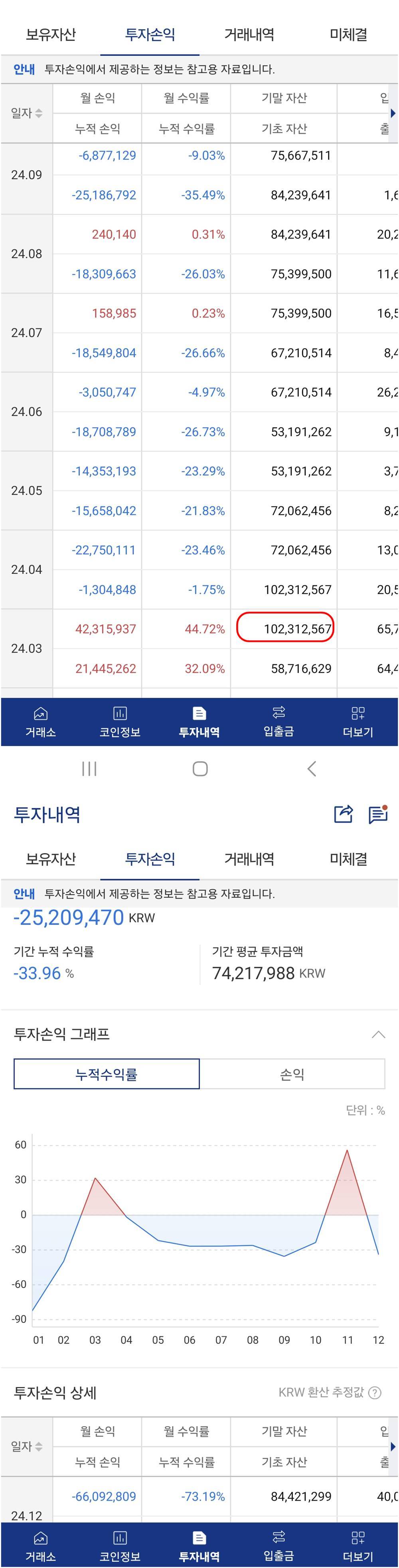Tap the share icon beside 투자내역 title
Image resolution: width=399 pixels, height=1568 pixels.
(343, 814)
